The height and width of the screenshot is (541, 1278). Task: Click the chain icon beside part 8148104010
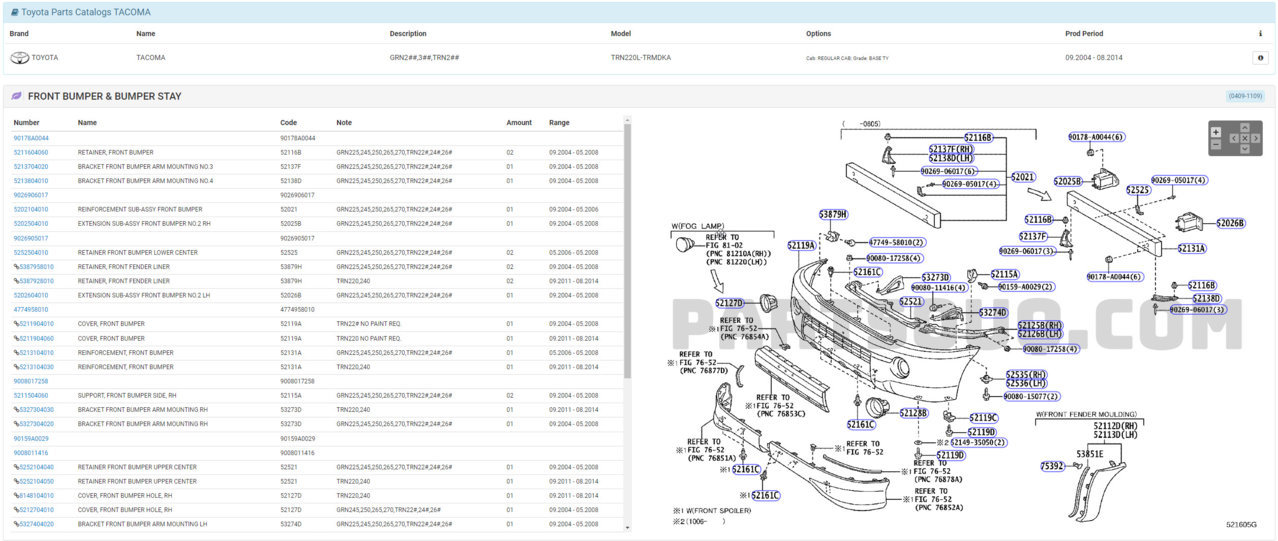(x=16, y=496)
